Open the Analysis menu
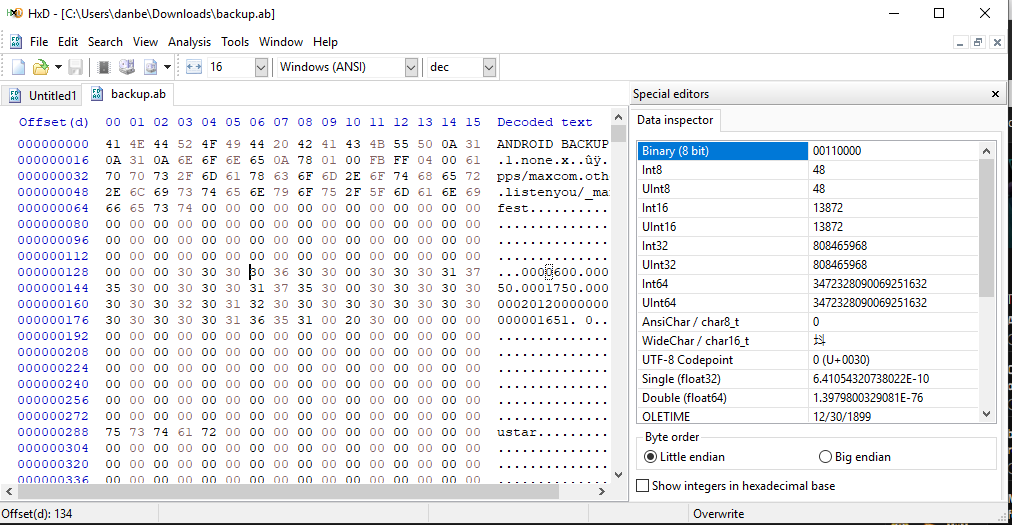The height and width of the screenshot is (525, 1012). (x=189, y=42)
